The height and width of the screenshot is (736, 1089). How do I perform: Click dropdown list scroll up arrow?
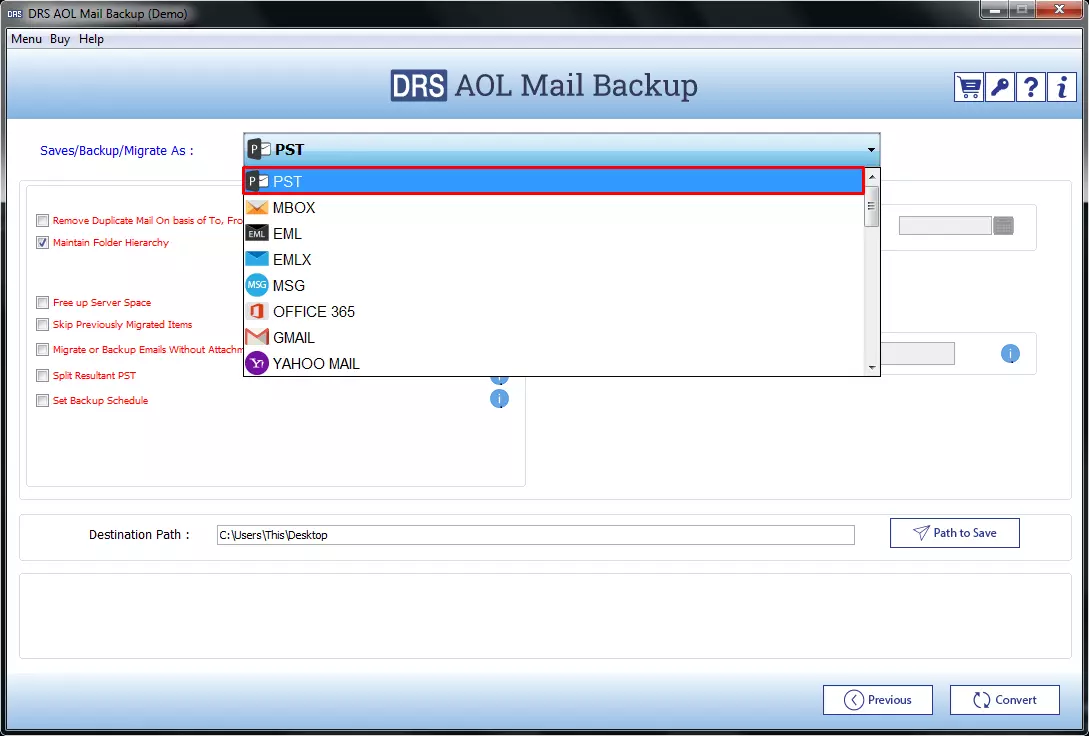tap(872, 177)
